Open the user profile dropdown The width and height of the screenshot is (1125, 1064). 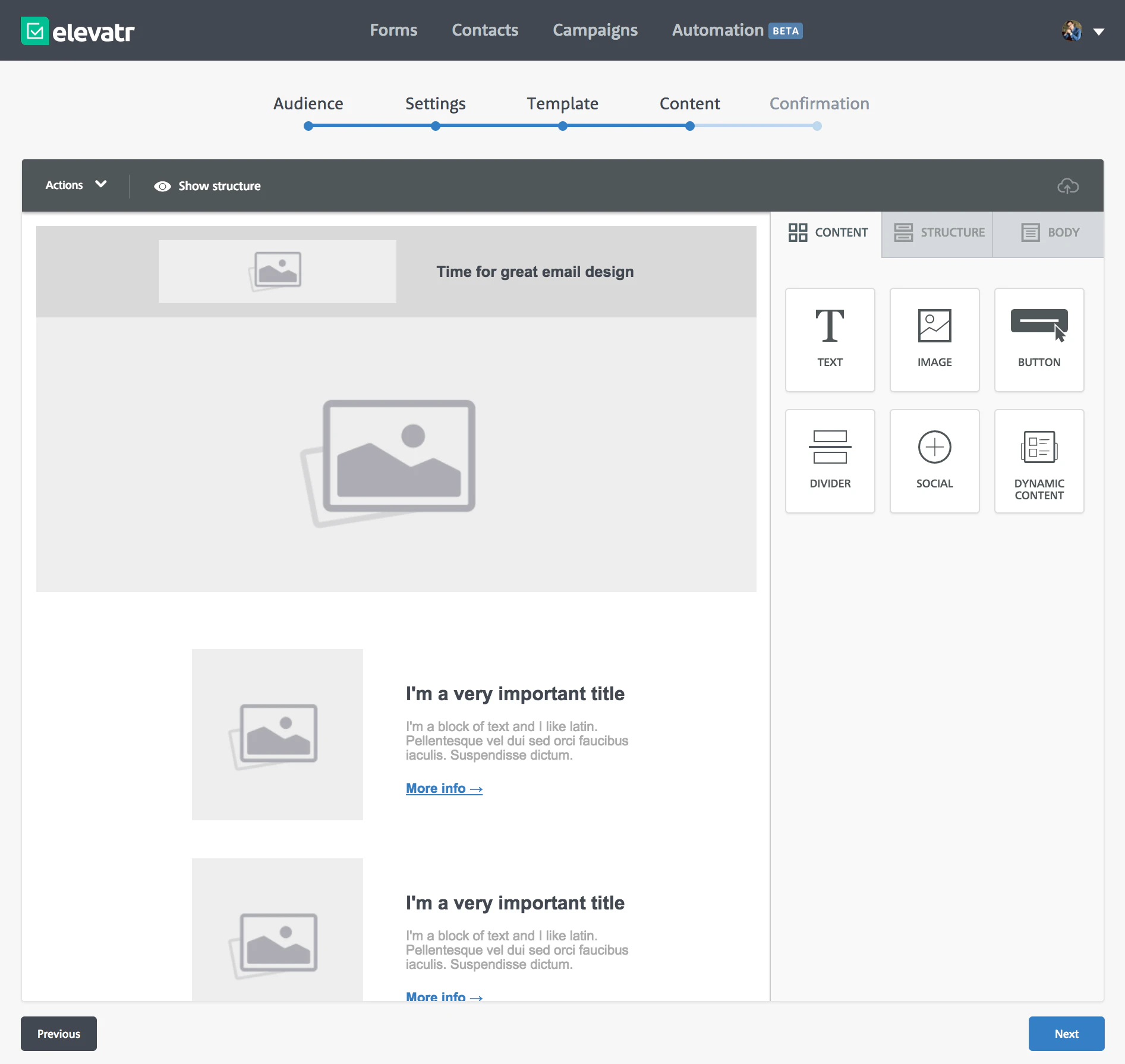[x=1082, y=30]
